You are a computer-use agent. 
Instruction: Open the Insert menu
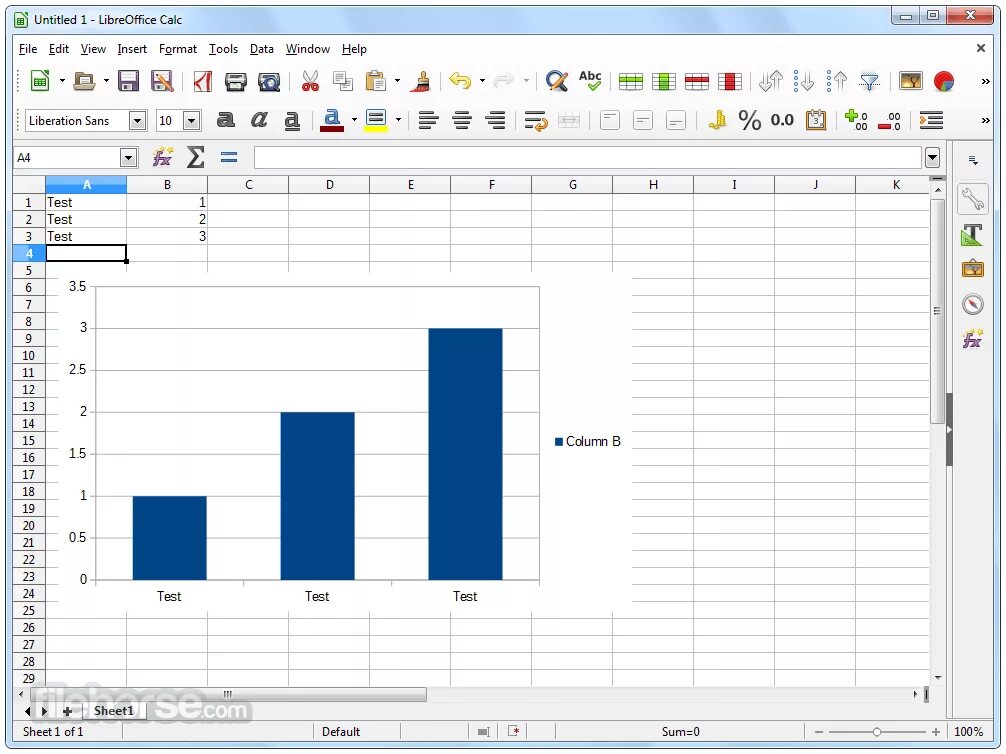(x=132, y=49)
